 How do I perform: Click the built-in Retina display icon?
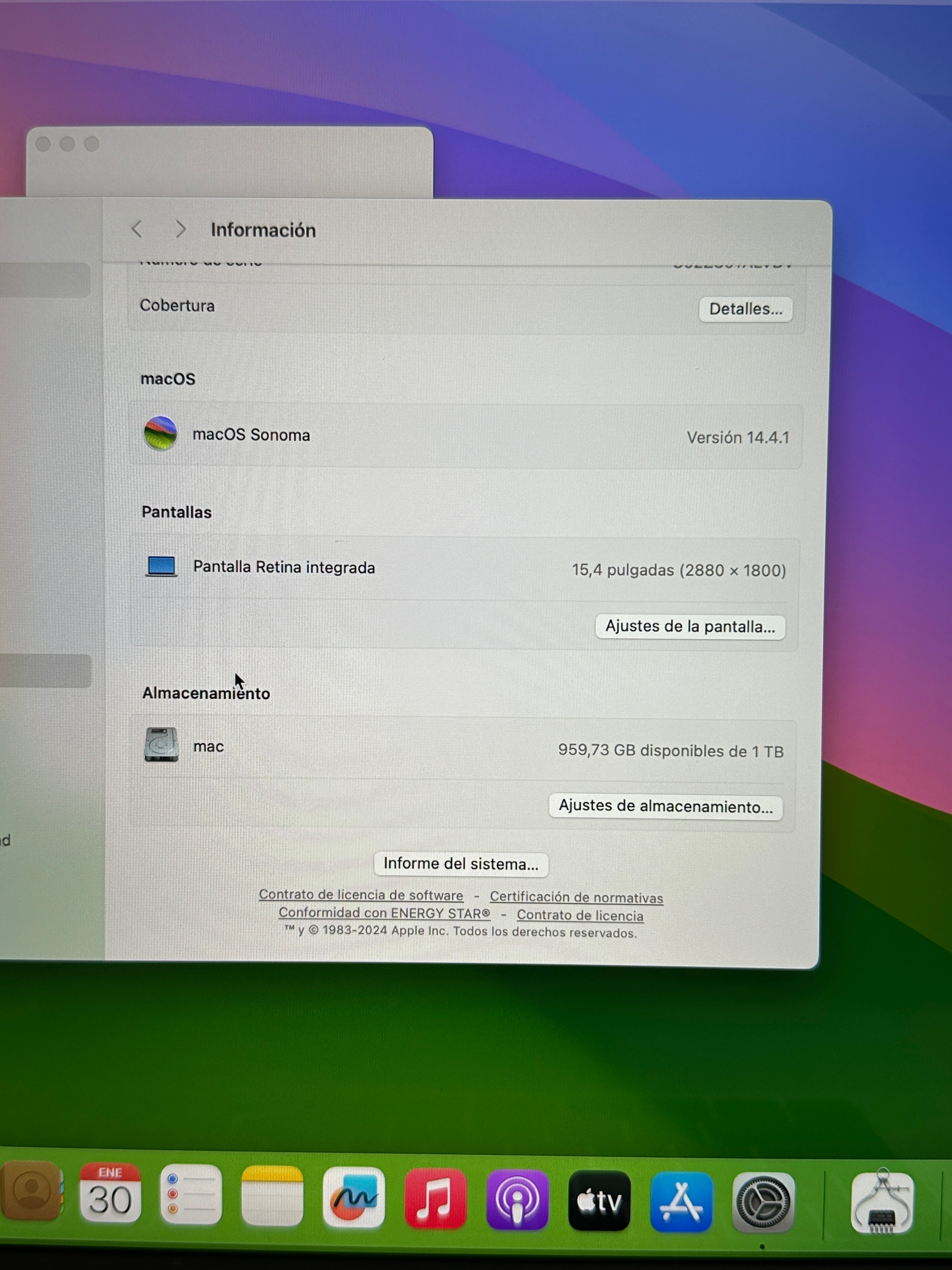(161, 566)
